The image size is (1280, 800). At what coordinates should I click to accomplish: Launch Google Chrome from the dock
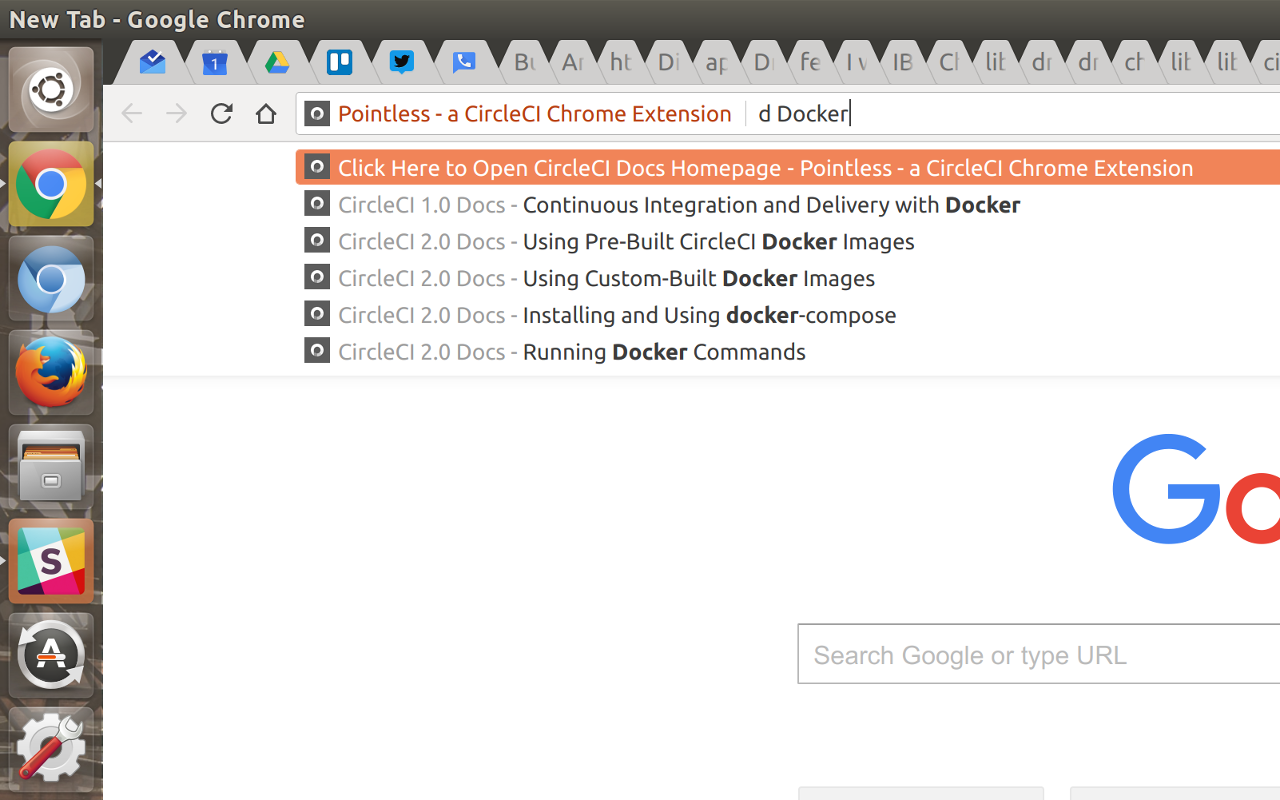click(x=51, y=184)
